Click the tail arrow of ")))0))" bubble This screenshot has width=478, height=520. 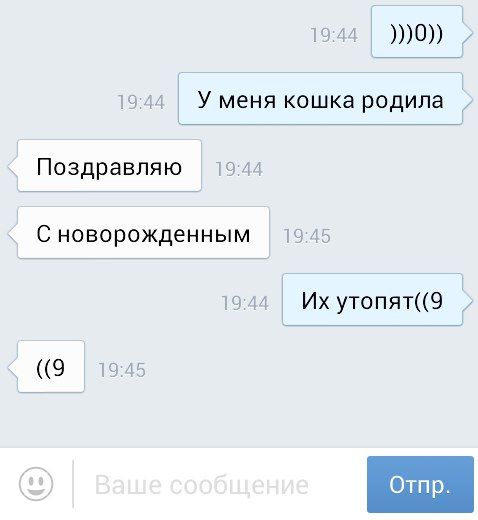point(468,33)
